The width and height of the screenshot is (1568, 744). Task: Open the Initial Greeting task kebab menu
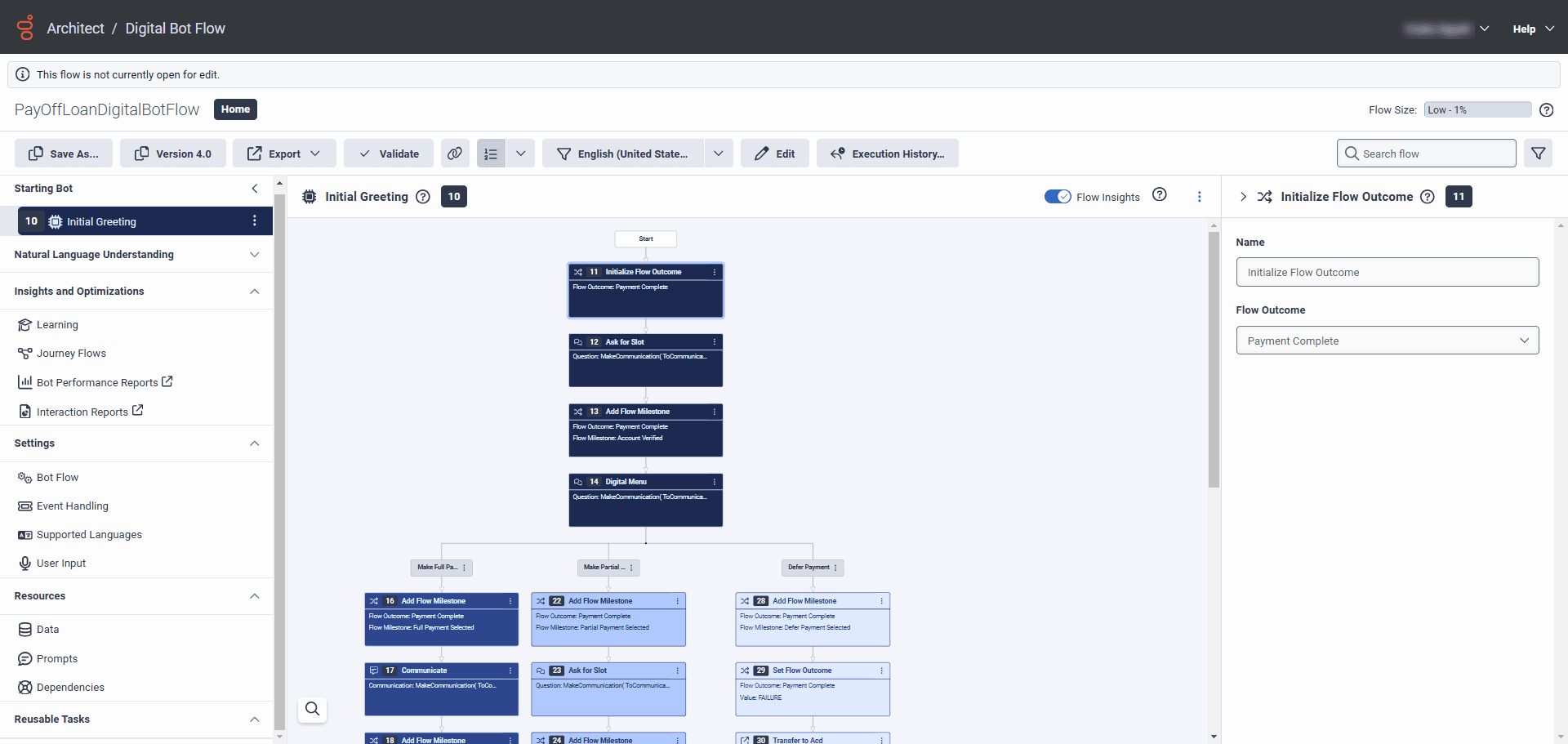click(255, 221)
